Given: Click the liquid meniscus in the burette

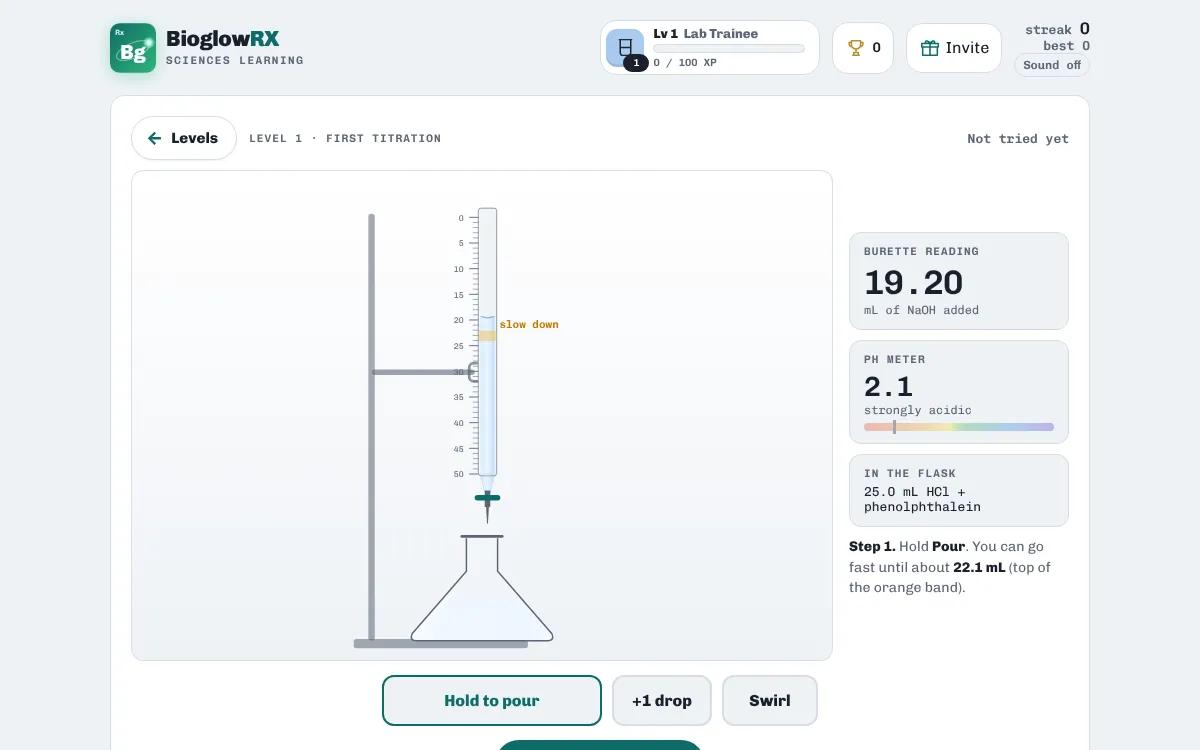Looking at the screenshot, I should 487,317.
